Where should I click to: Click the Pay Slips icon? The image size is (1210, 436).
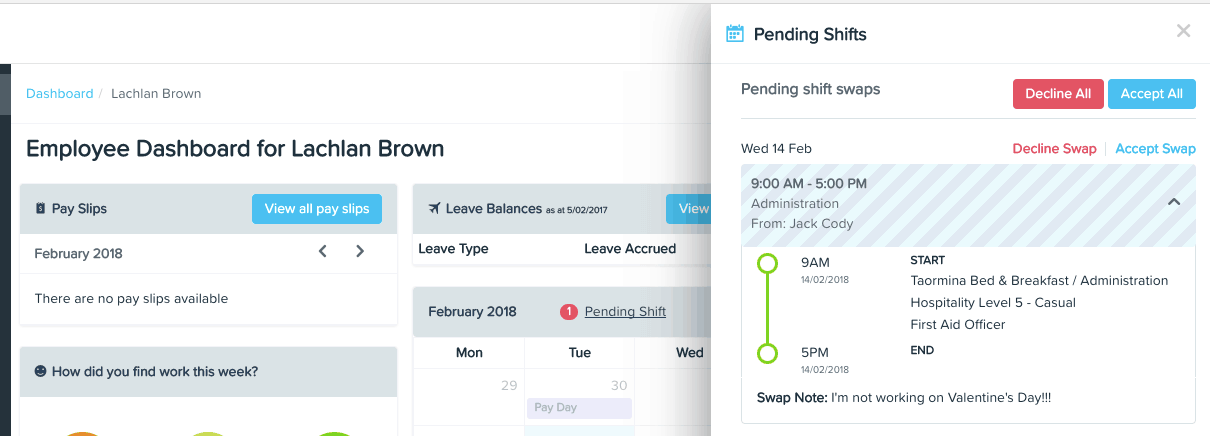(40, 209)
